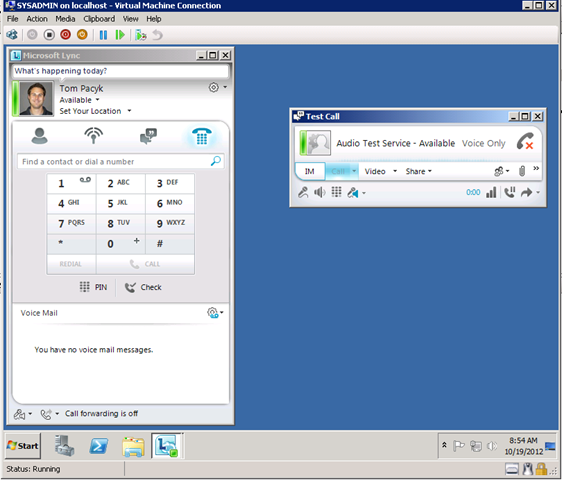Click the Lync options gear icon
The image size is (562, 480).
[x=214, y=87]
